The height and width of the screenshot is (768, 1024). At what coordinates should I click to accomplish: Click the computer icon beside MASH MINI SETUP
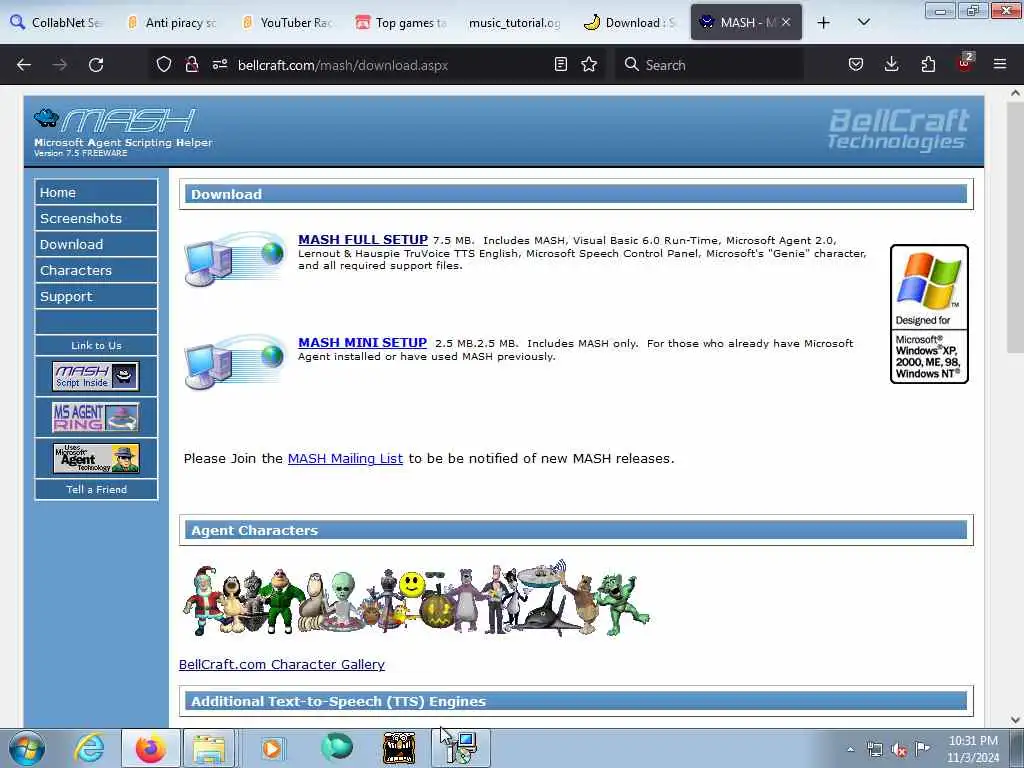(x=234, y=362)
